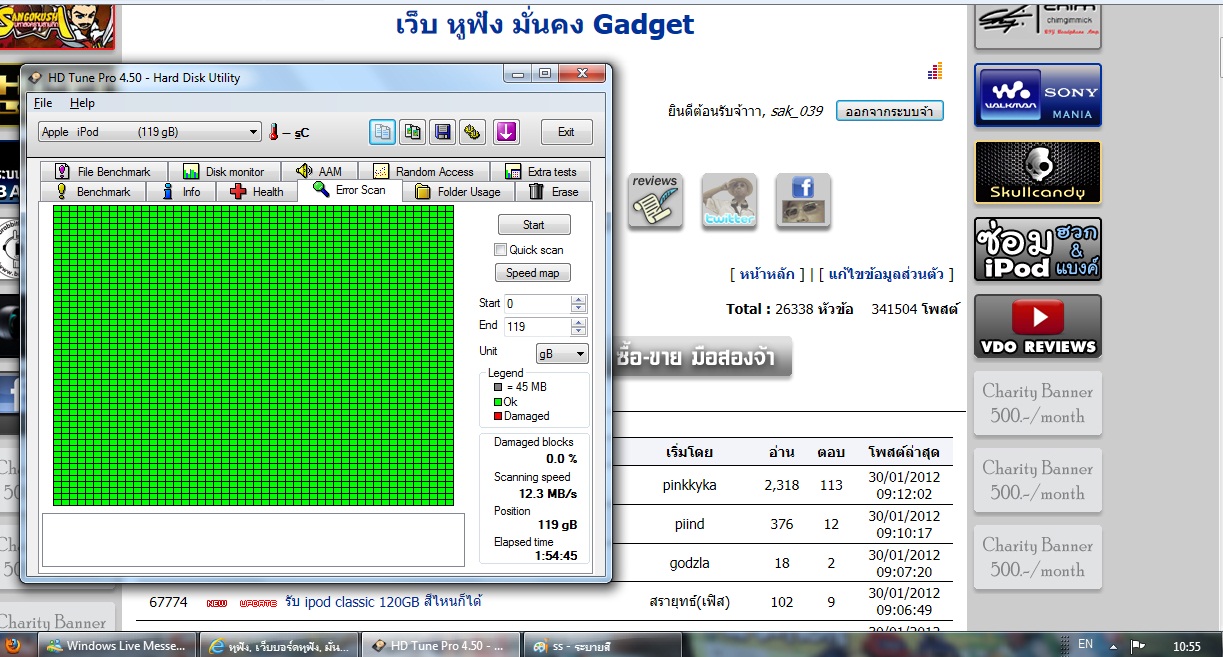
Task: Click the purple down-arrow minimize-to-tray icon
Action: [505, 132]
